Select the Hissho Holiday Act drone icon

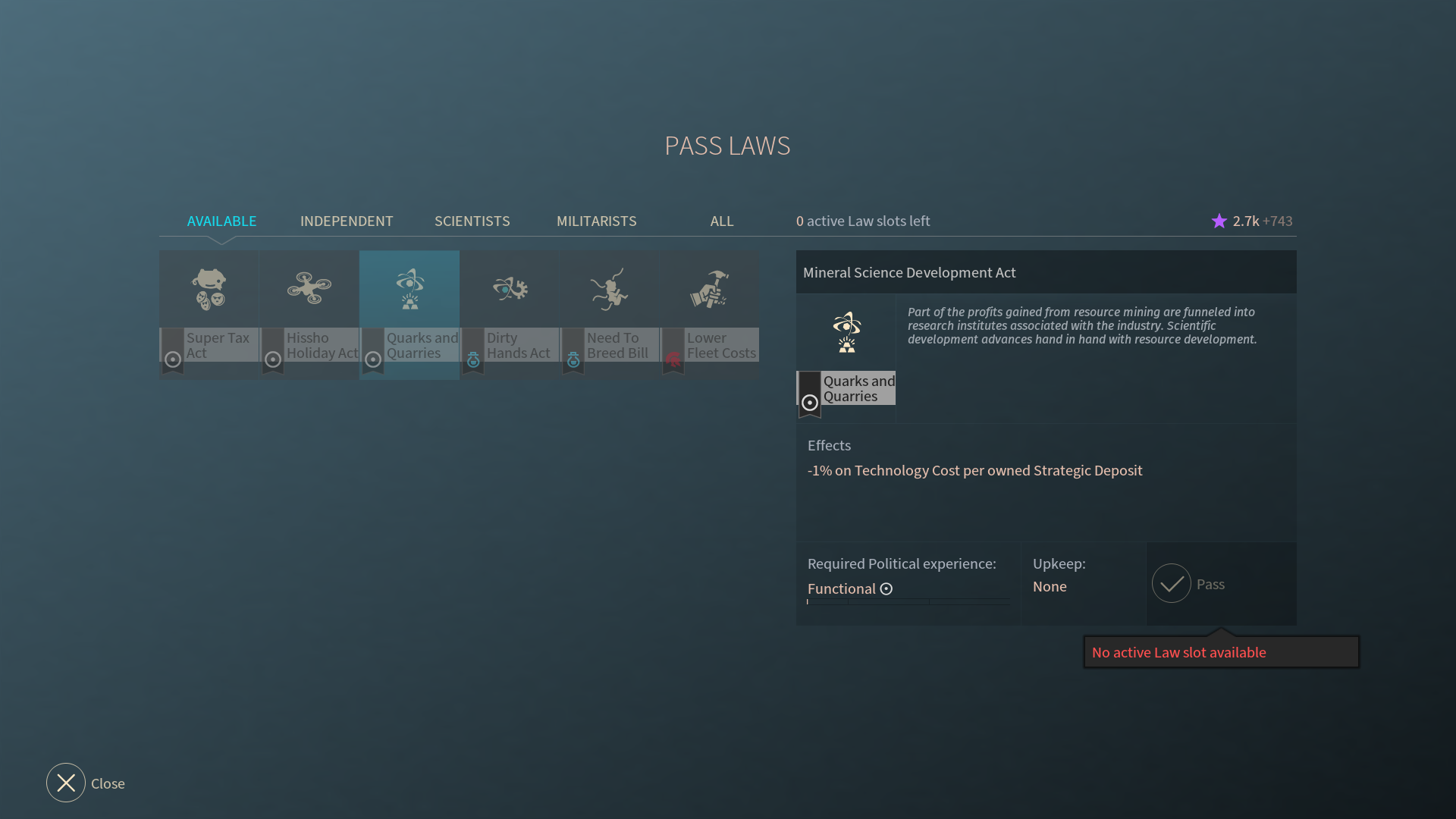coord(309,289)
